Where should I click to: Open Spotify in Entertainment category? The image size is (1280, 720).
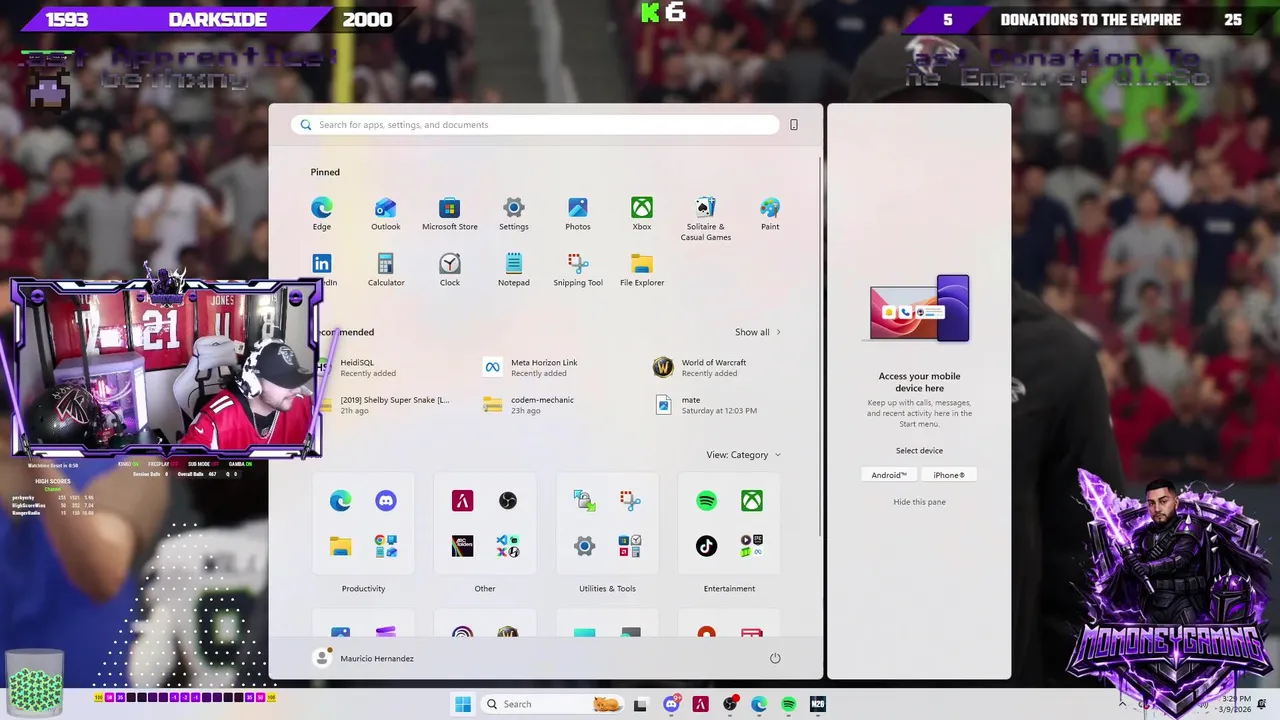point(706,500)
